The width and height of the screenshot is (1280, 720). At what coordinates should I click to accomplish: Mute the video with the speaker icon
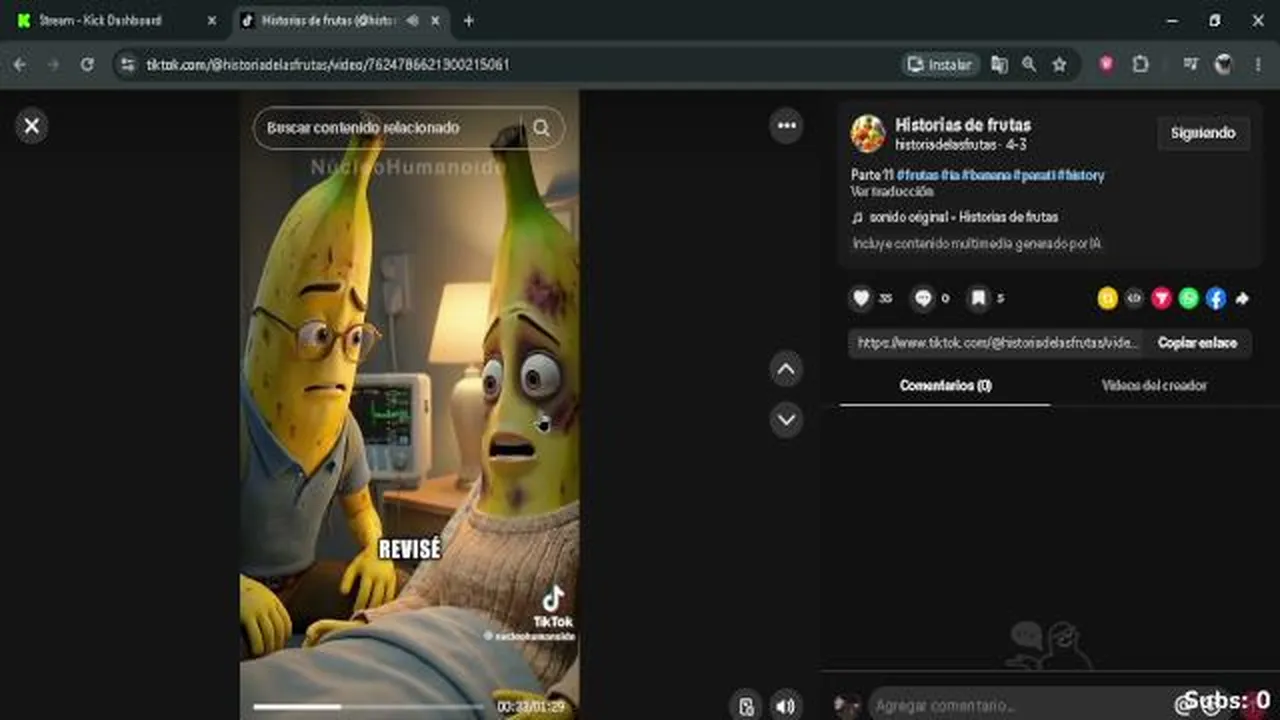(x=786, y=706)
